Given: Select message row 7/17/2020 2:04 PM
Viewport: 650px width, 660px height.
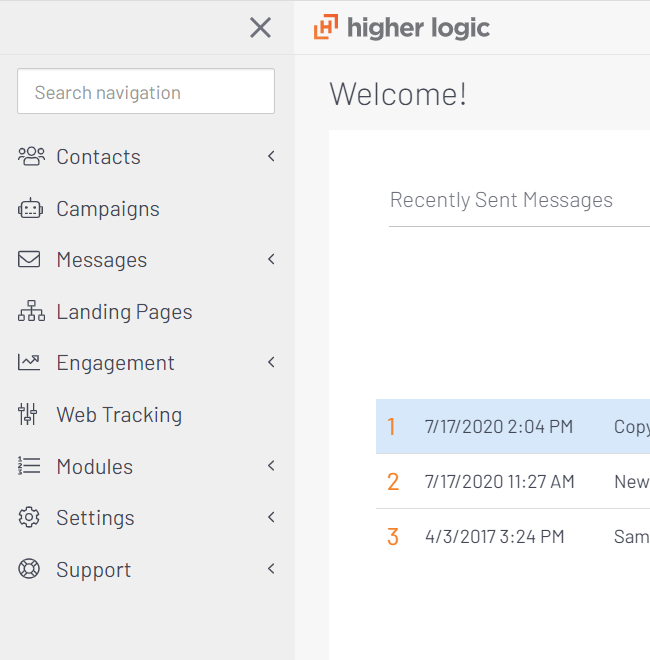Looking at the screenshot, I should click(513, 426).
